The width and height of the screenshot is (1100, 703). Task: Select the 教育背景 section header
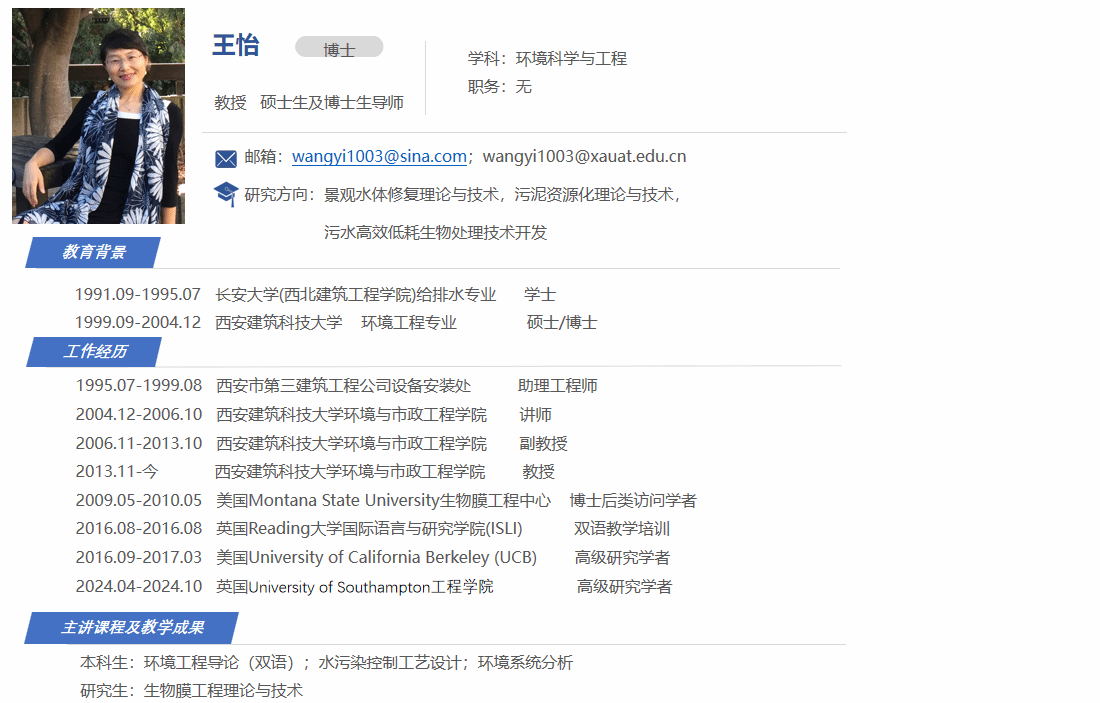point(93,252)
